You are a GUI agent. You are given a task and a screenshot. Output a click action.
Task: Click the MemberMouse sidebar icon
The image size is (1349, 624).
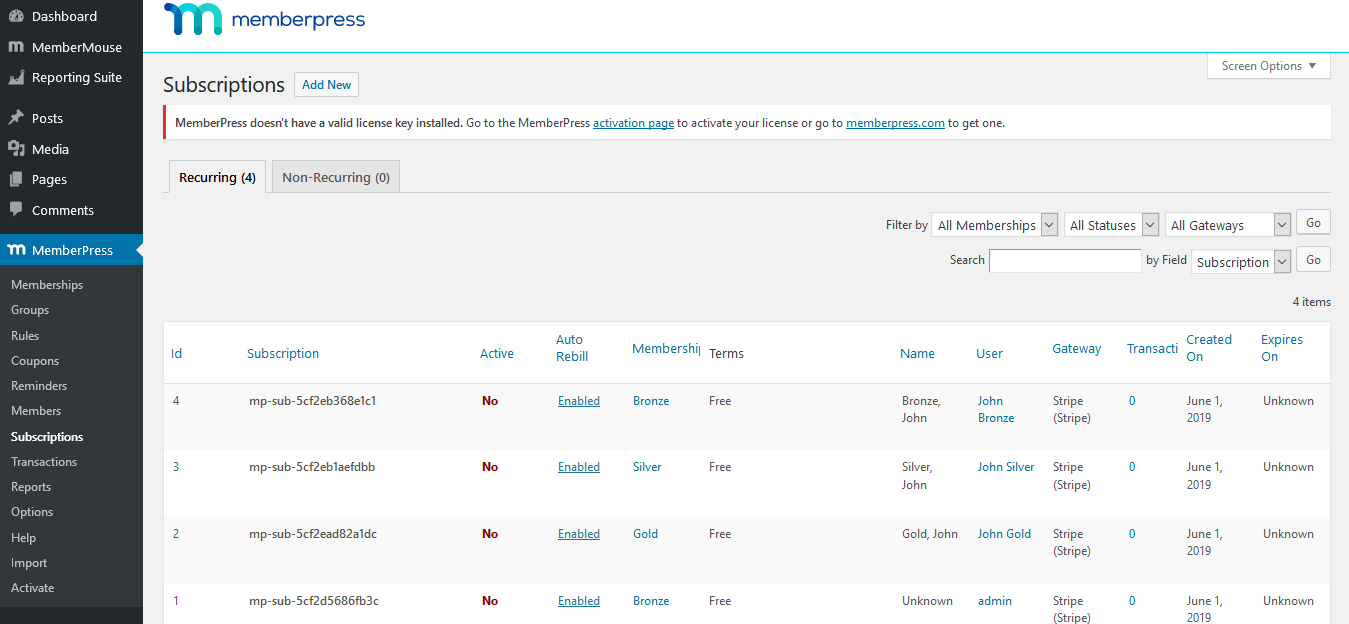(x=16, y=47)
